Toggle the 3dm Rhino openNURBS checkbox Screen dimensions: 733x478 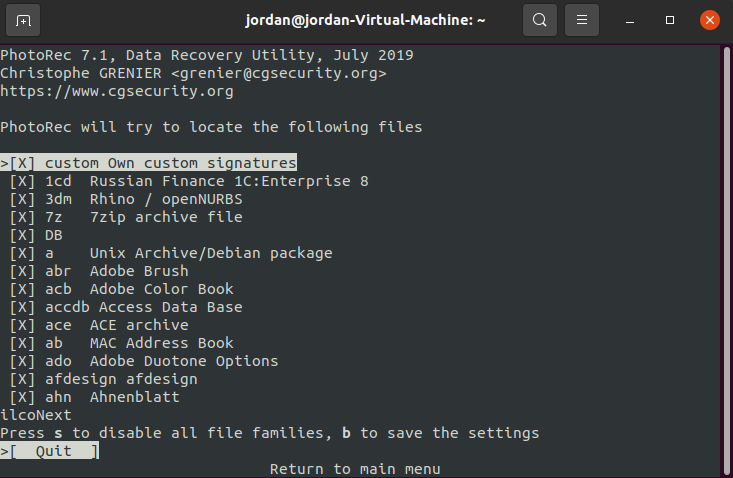coord(22,199)
